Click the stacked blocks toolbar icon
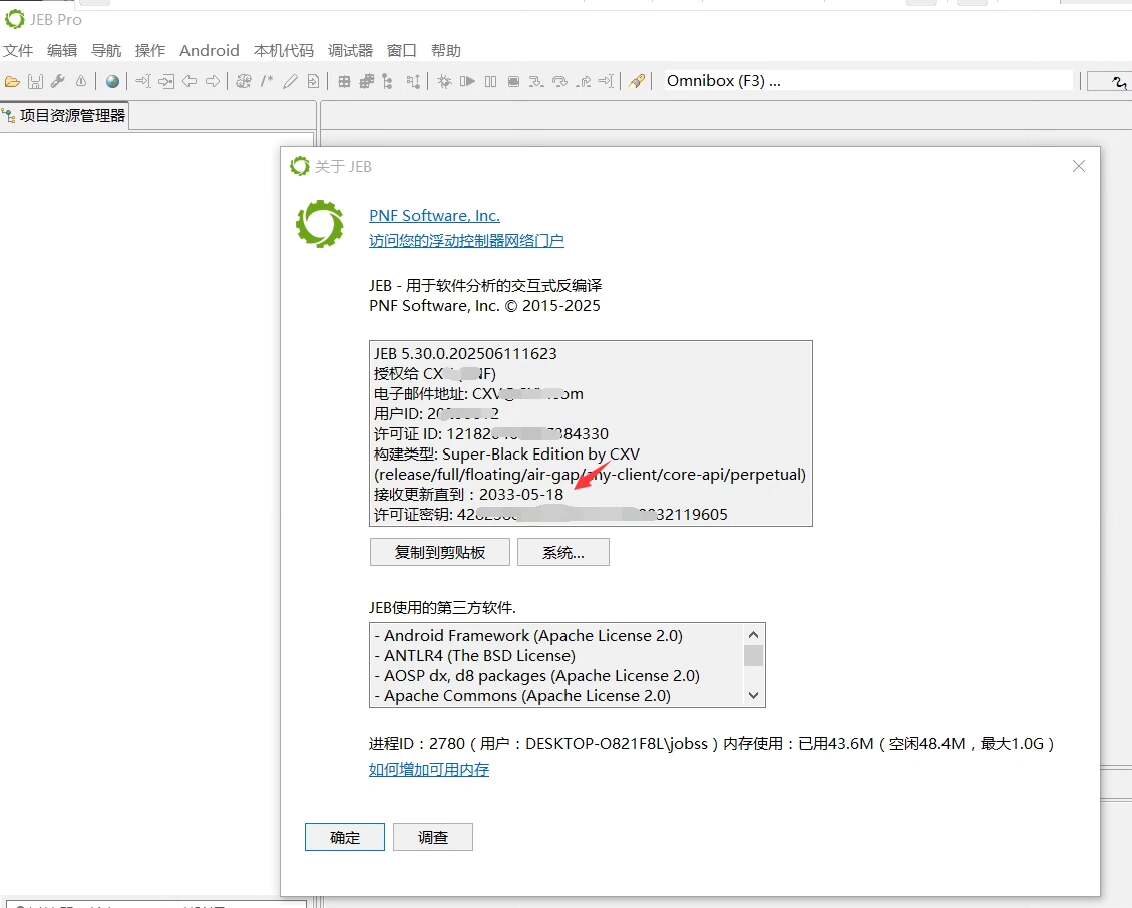 point(367,82)
